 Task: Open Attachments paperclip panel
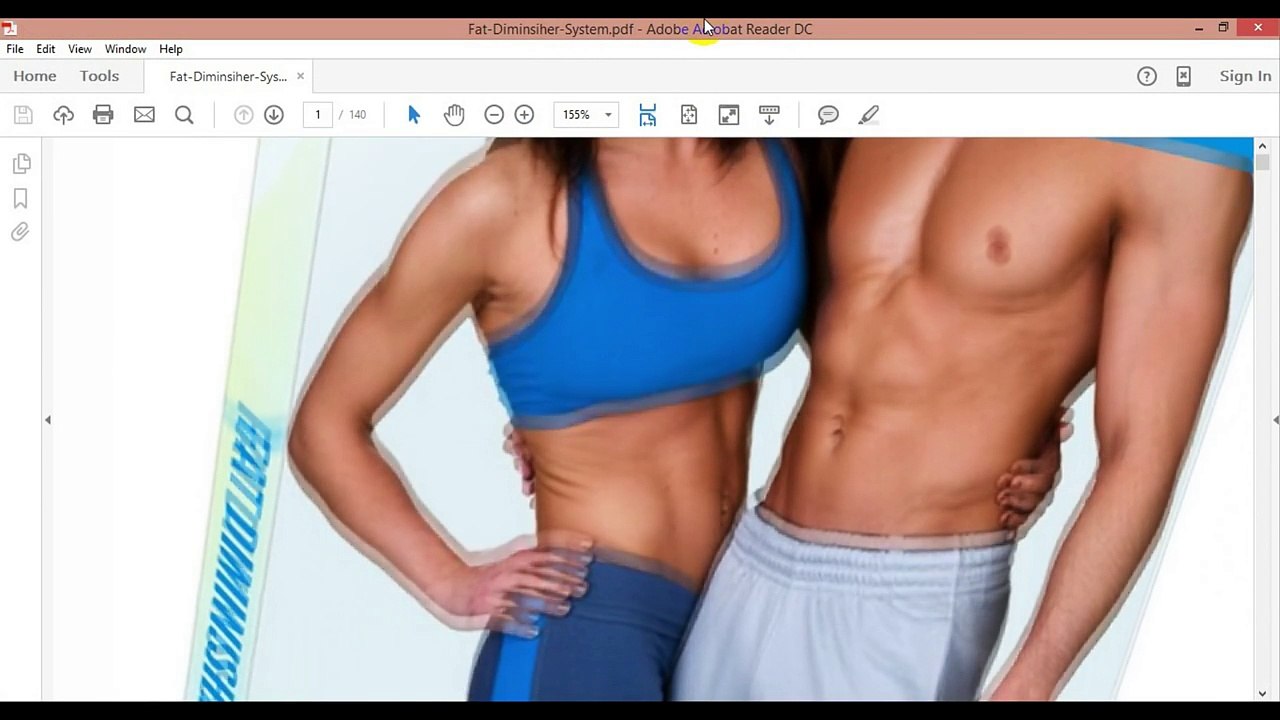tap(20, 232)
